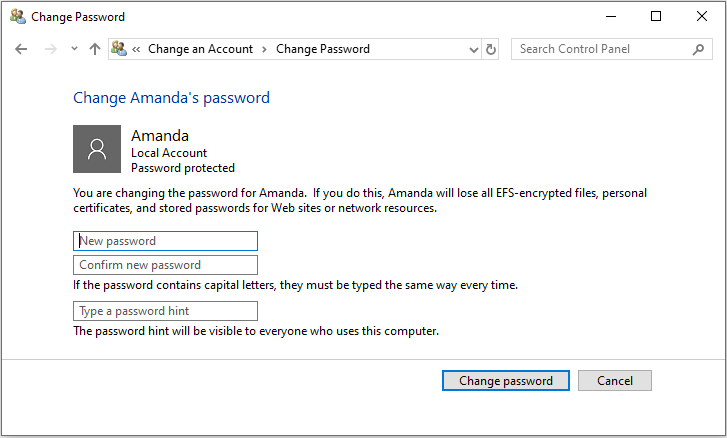The width and height of the screenshot is (727, 438).
Task: Open the Change an Account breadcrumb
Action: point(200,49)
